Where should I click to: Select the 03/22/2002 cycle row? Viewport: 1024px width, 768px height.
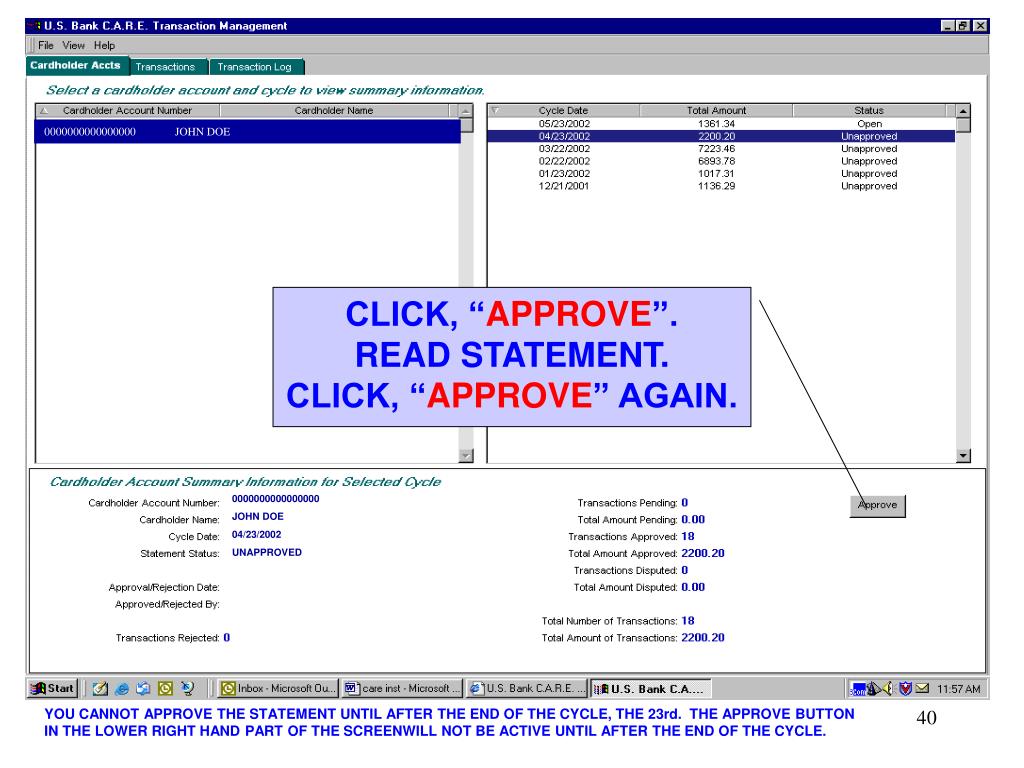tap(721, 148)
